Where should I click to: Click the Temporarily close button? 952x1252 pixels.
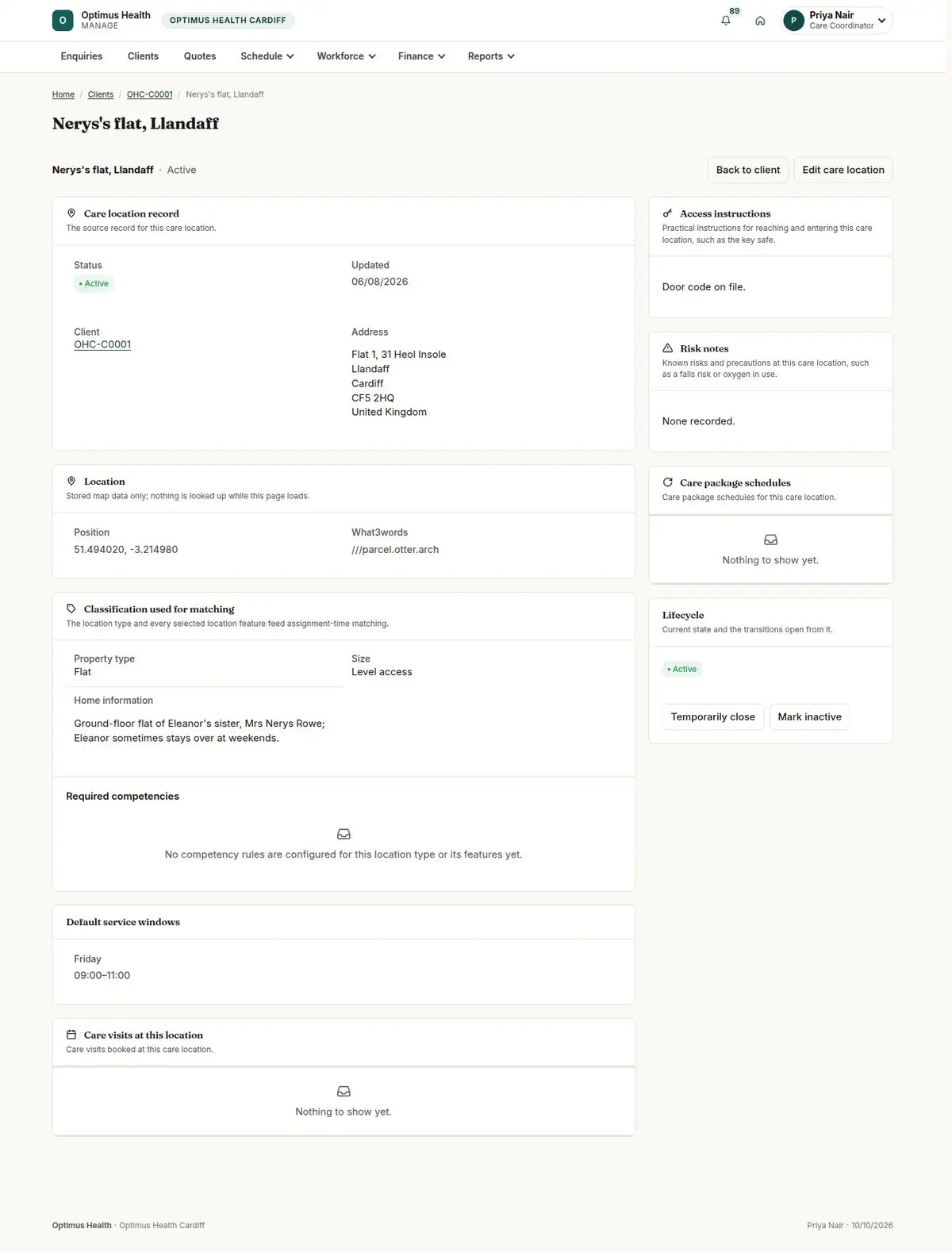pyautogui.click(x=713, y=716)
